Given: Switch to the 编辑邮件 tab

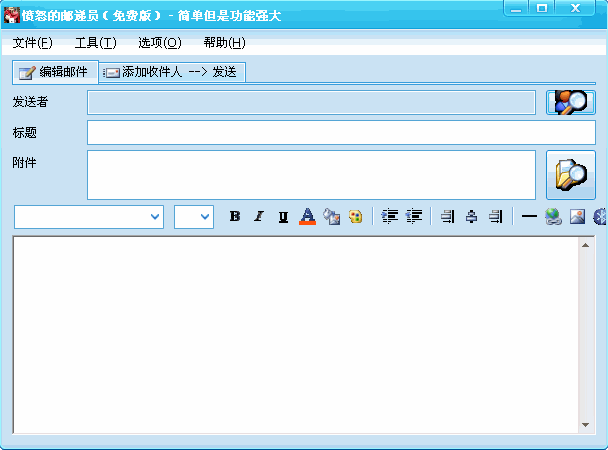Looking at the screenshot, I should pyautogui.click(x=55, y=72).
